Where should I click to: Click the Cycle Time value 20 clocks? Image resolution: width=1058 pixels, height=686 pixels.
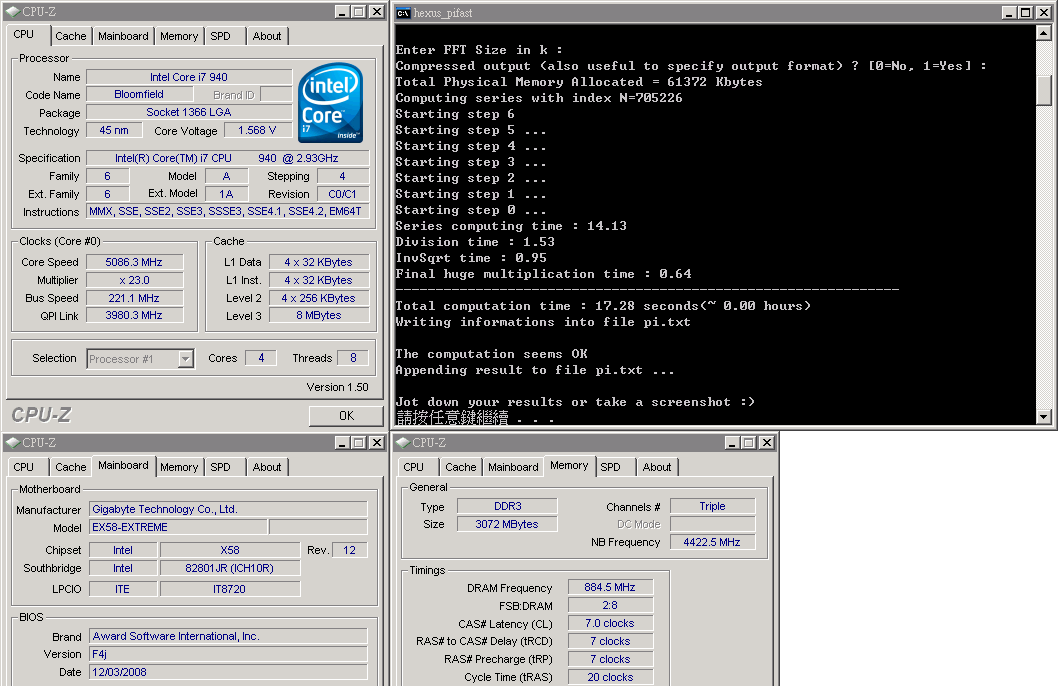click(611, 677)
